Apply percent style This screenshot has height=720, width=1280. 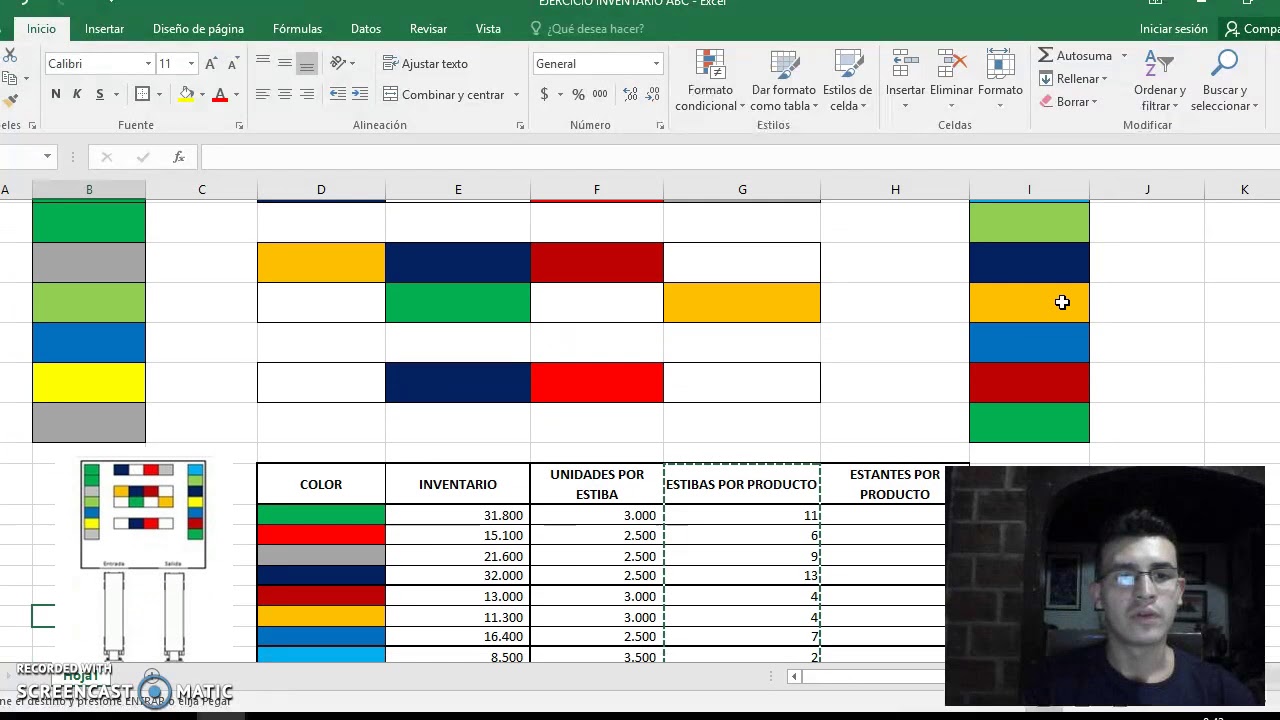pyautogui.click(x=578, y=94)
